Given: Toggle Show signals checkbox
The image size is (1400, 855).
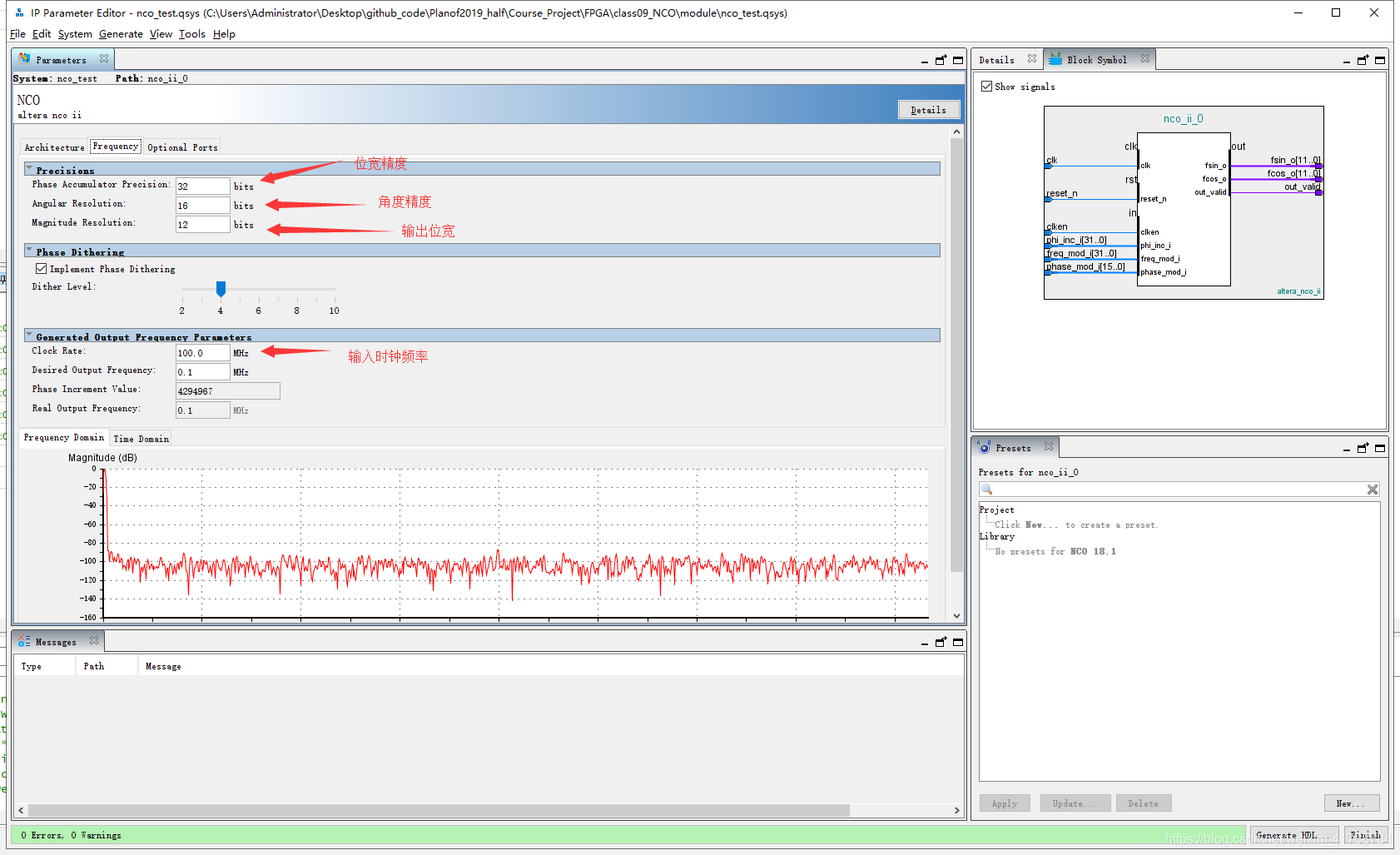Looking at the screenshot, I should (986, 86).
